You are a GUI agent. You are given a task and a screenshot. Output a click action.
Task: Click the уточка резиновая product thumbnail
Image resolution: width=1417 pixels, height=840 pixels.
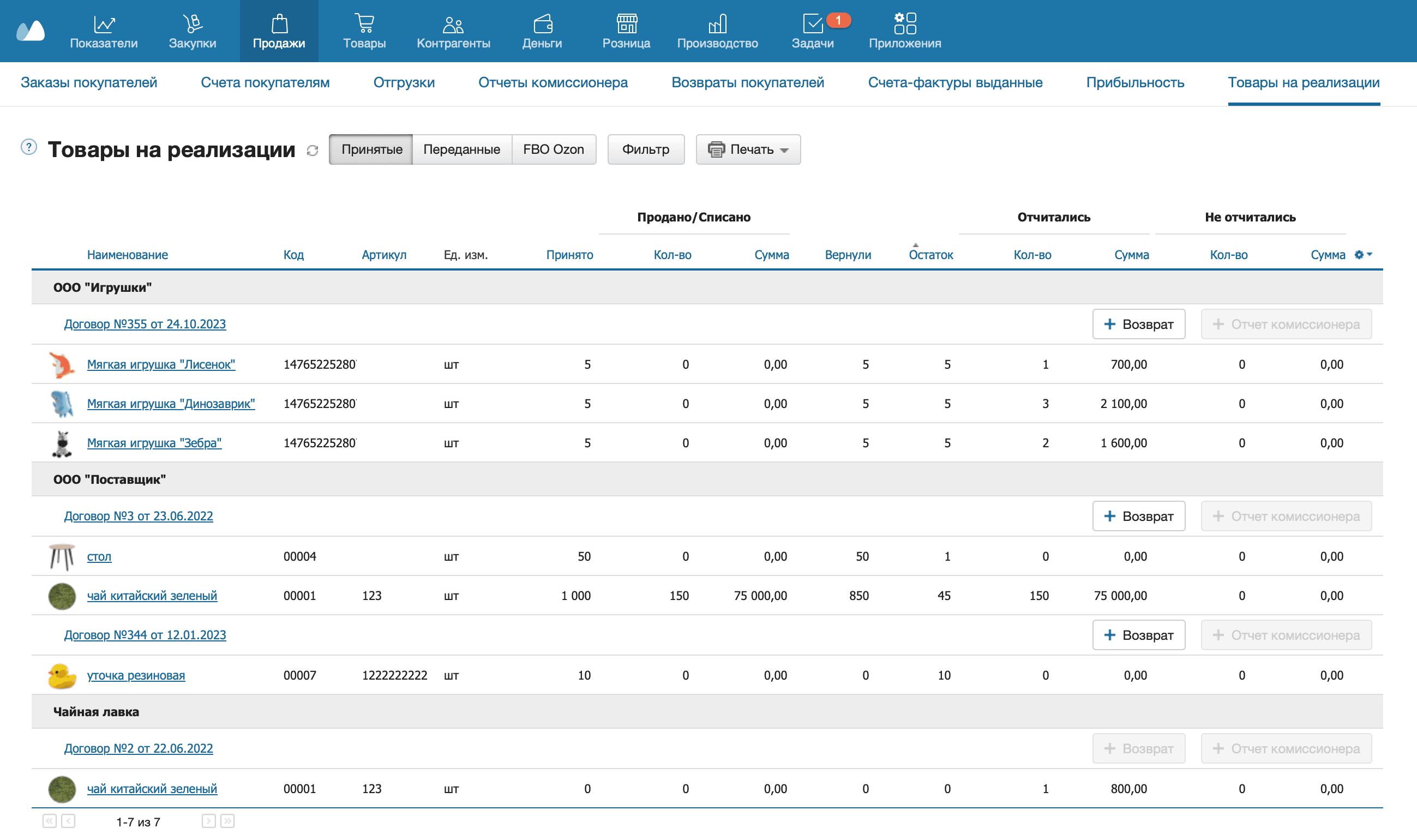pos(62,675)
